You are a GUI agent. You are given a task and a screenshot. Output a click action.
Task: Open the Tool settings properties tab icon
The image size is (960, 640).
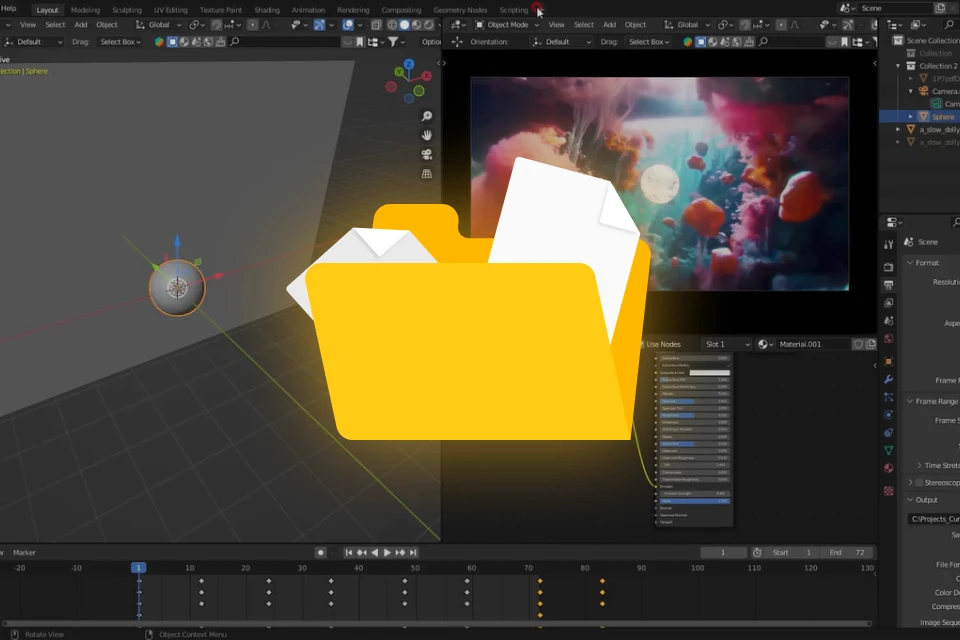888,244
